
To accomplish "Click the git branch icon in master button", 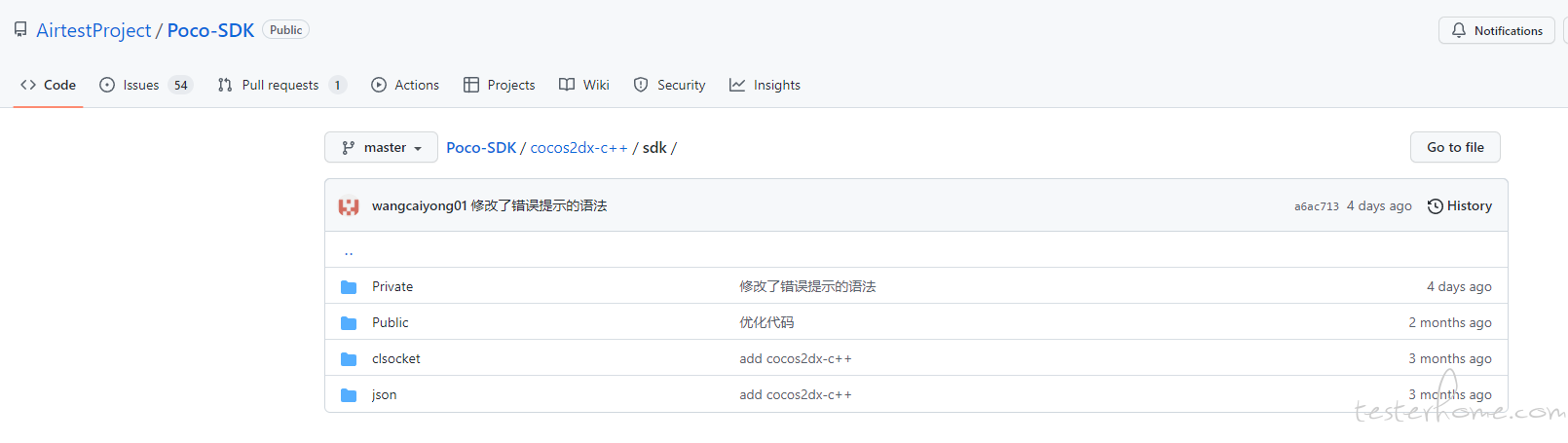I will [349, 148].
